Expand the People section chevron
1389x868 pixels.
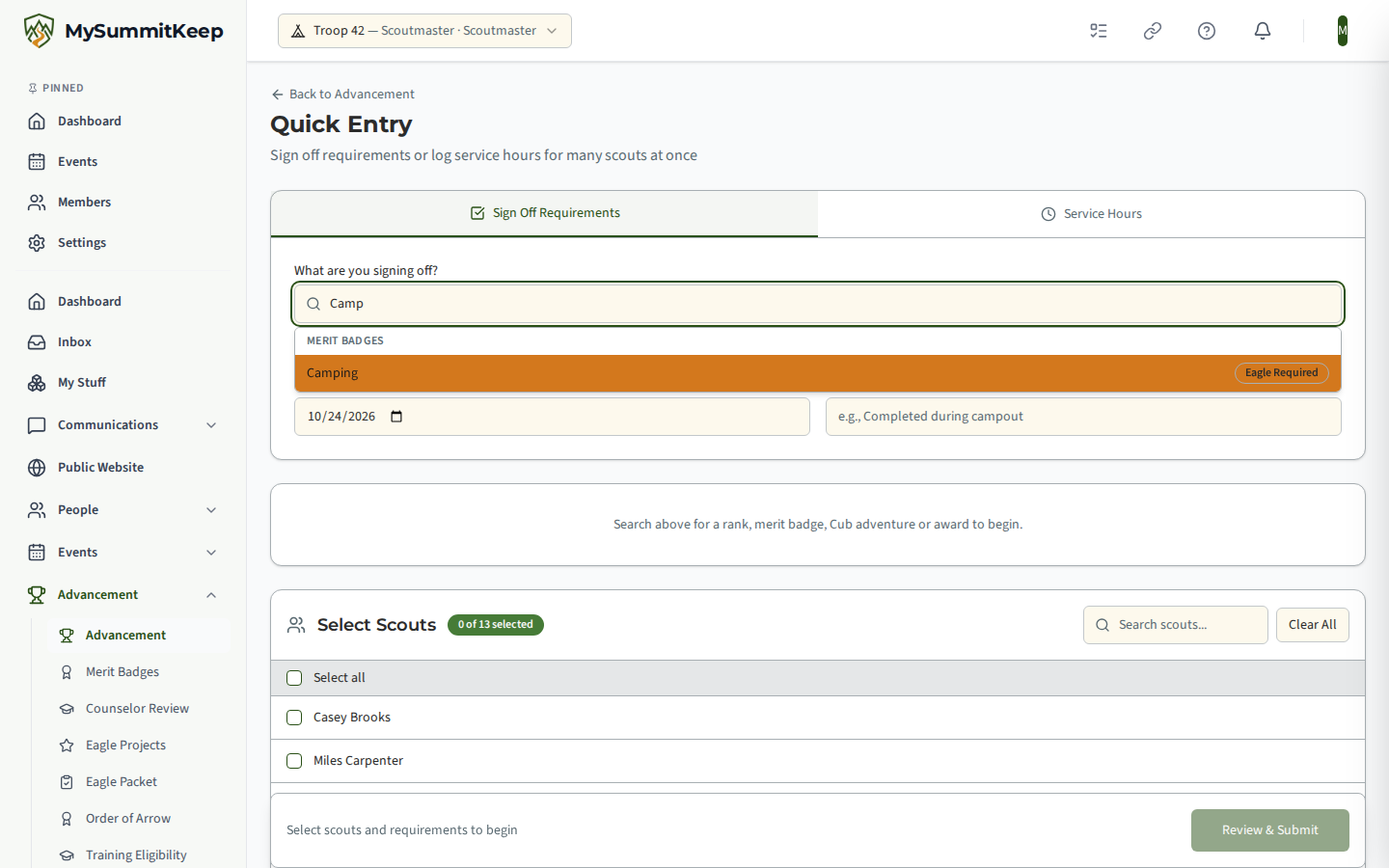click(211, 510)
